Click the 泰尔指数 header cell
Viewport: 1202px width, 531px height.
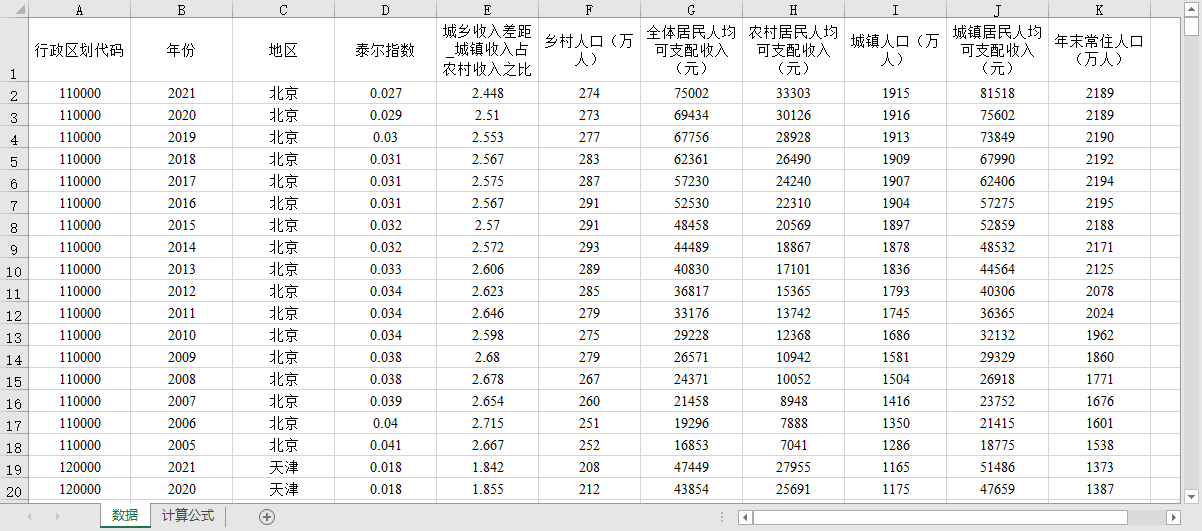pyautogui.click(x=385, y=50)
